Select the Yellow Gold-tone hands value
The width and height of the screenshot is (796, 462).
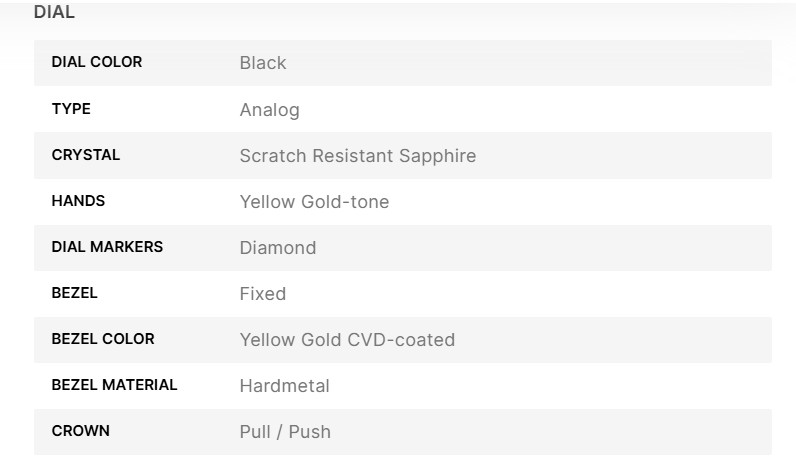pos(314,202)
